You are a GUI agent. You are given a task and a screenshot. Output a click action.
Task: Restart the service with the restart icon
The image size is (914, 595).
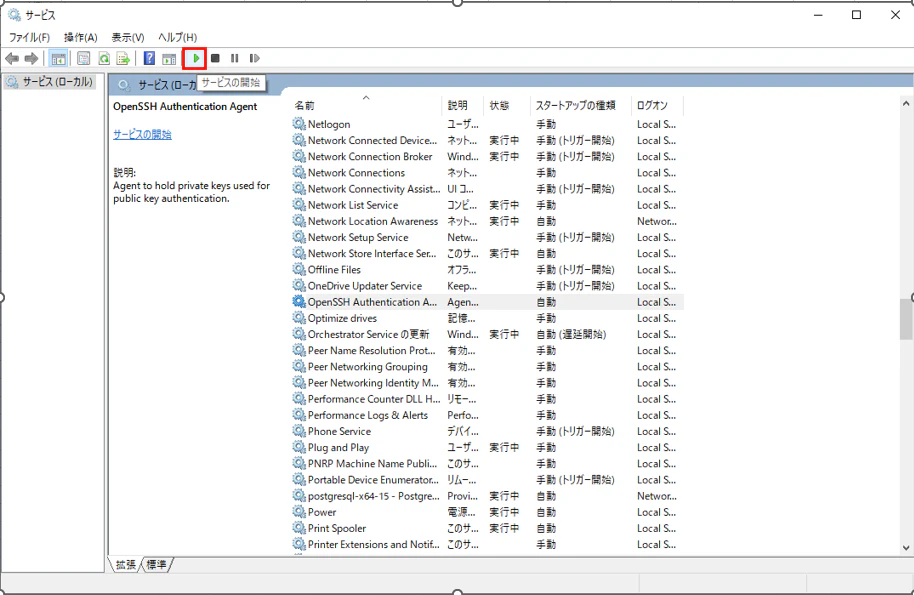254,58
